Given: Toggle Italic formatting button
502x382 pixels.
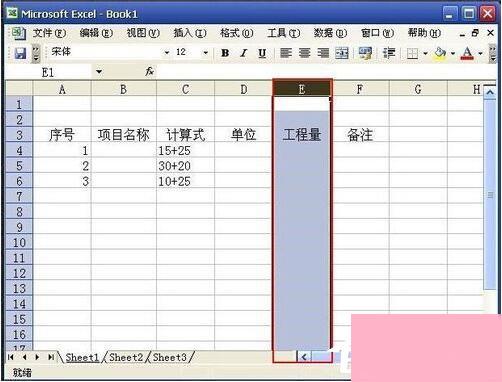Looking at the screenshot, I should coord(244,53).
